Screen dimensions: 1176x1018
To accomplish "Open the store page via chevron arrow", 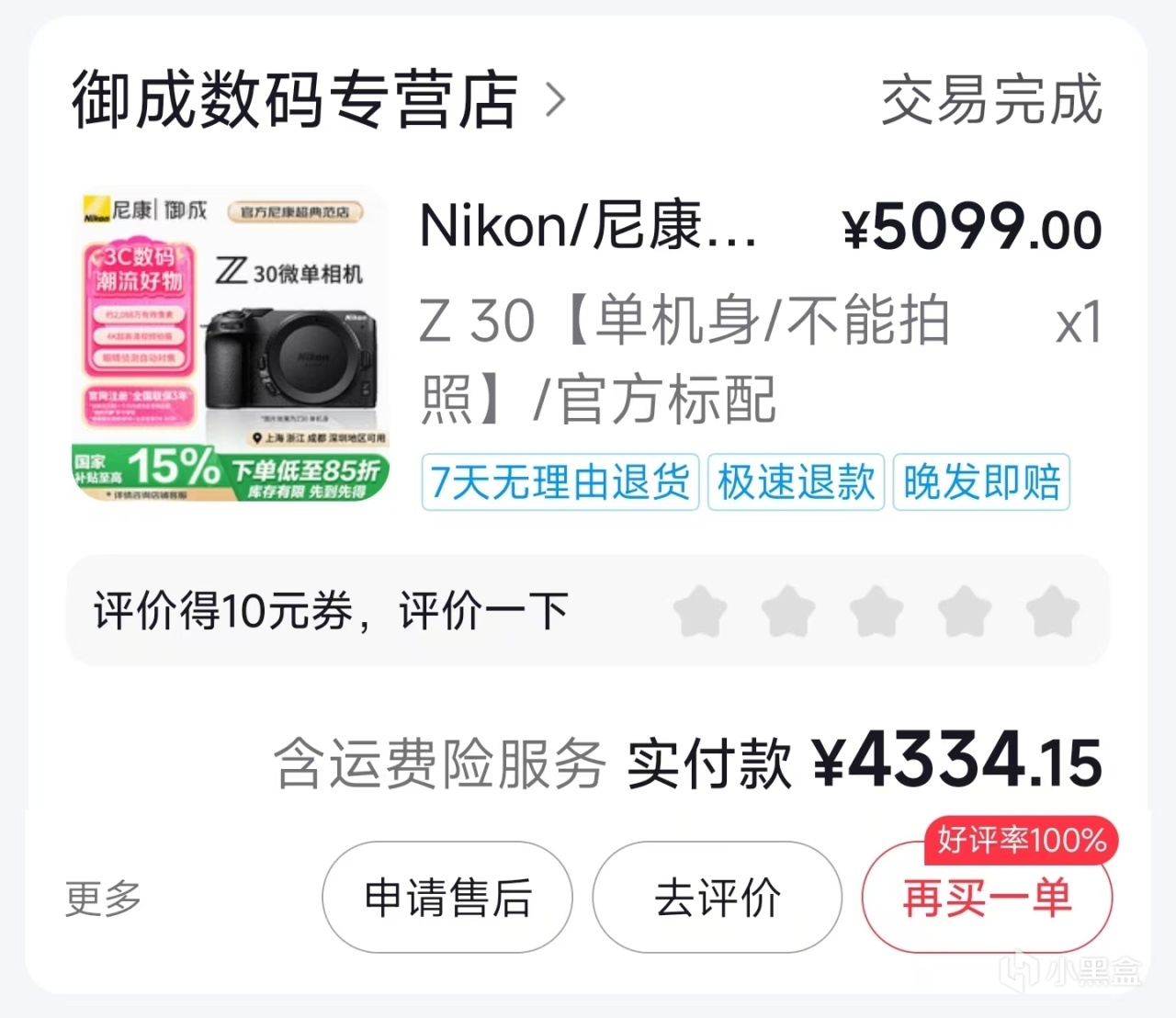I will tap(555, 99).
